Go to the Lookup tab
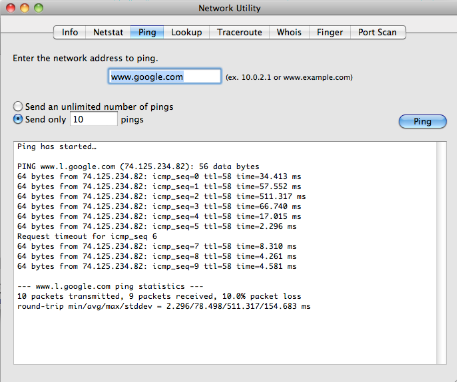 (186, 32)
